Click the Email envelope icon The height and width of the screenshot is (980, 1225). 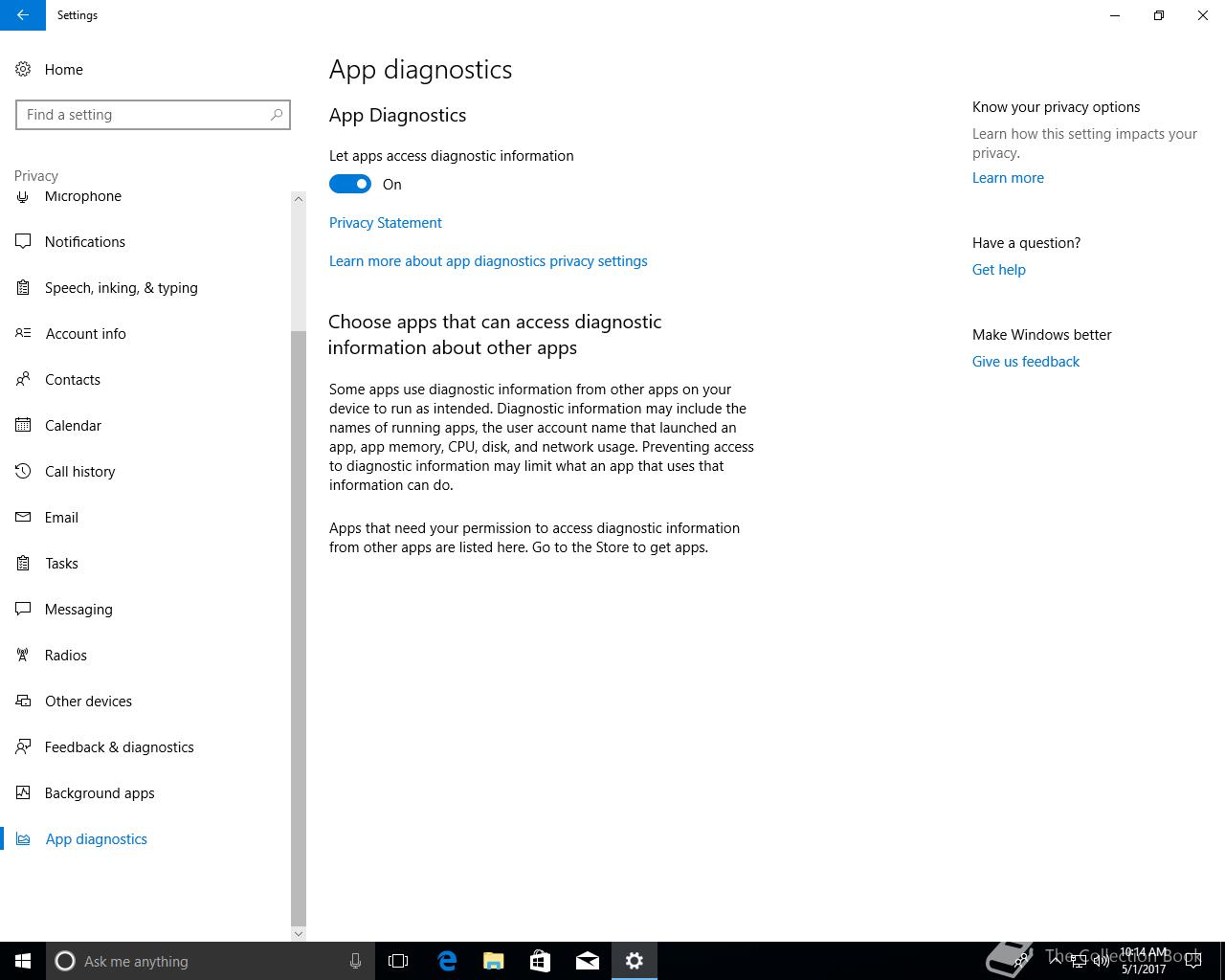pyautogui.click(x=23, y=517)
